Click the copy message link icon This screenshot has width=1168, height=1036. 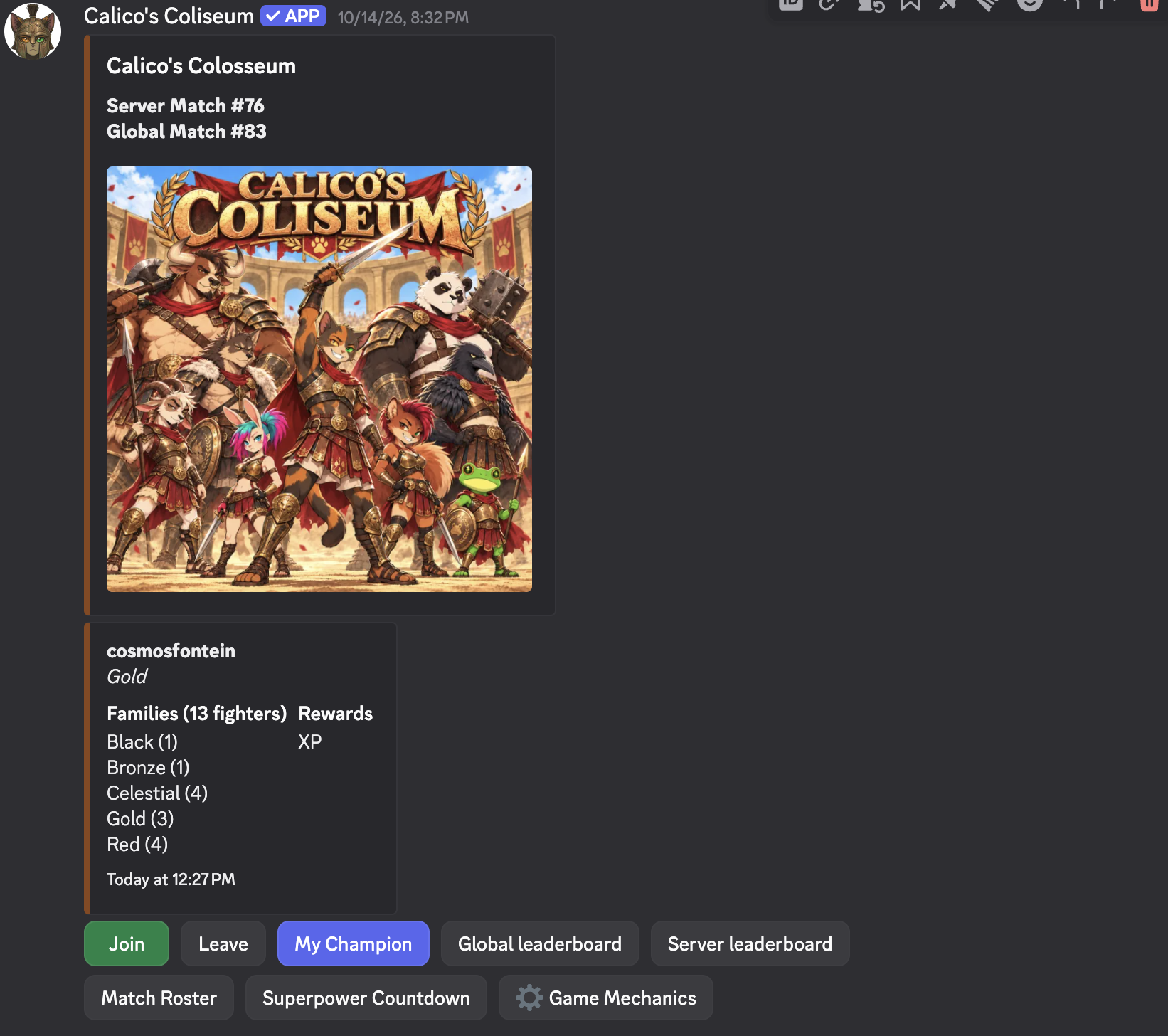[x=829, y=4]
